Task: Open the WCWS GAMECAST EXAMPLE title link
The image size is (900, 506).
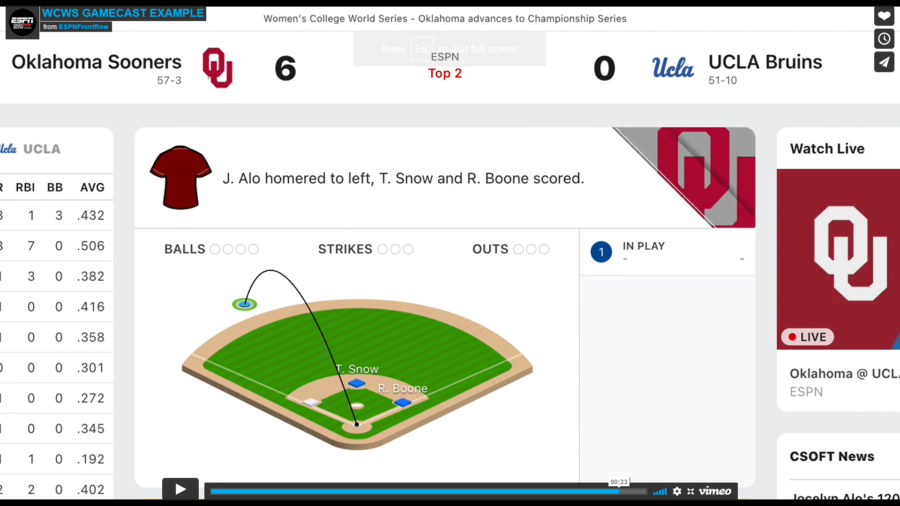Action: click(123, 13)
